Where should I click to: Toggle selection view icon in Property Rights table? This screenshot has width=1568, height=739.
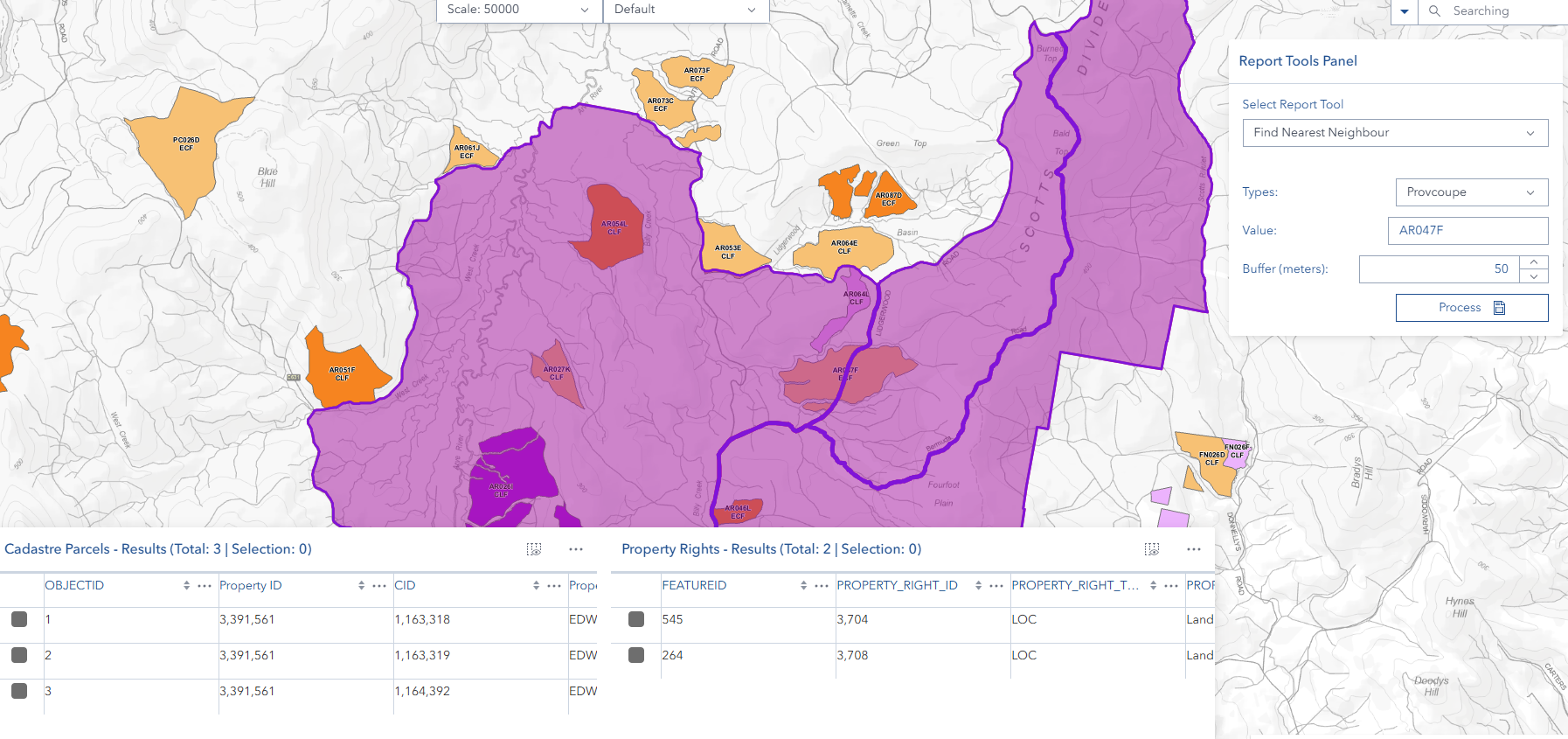tap(1151, 549)
